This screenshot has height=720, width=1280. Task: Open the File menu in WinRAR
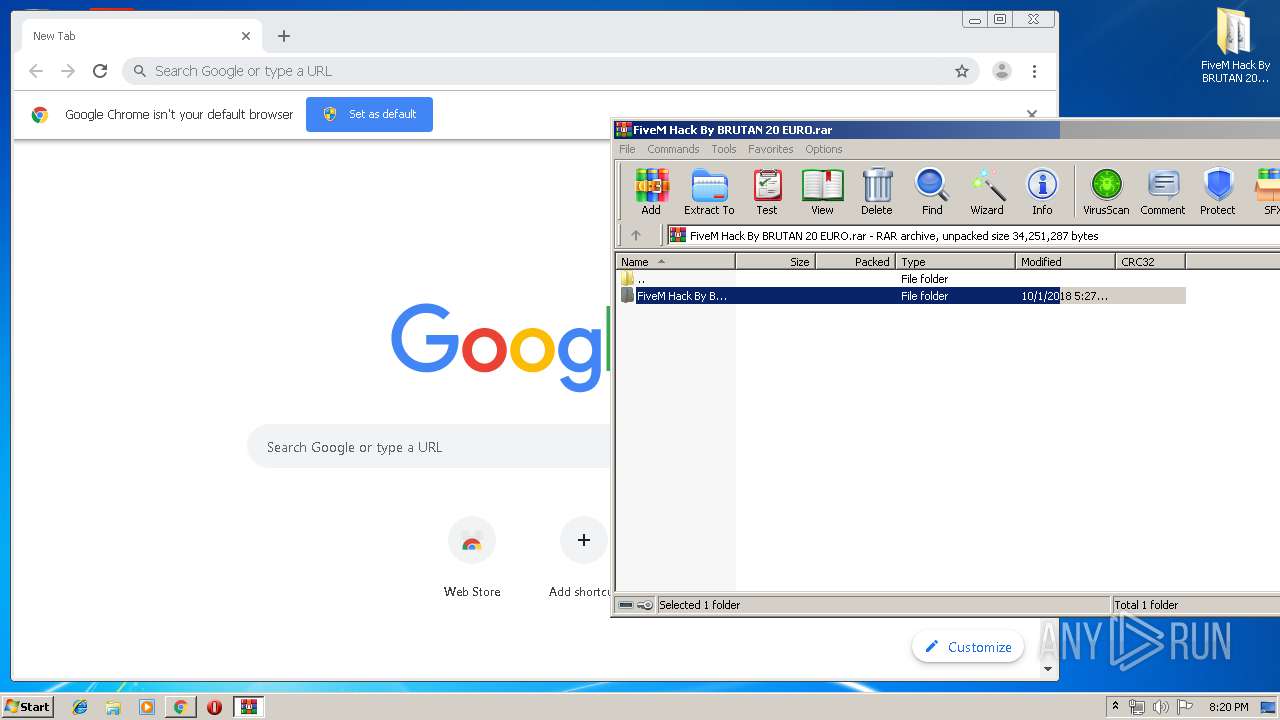[627, 149]
